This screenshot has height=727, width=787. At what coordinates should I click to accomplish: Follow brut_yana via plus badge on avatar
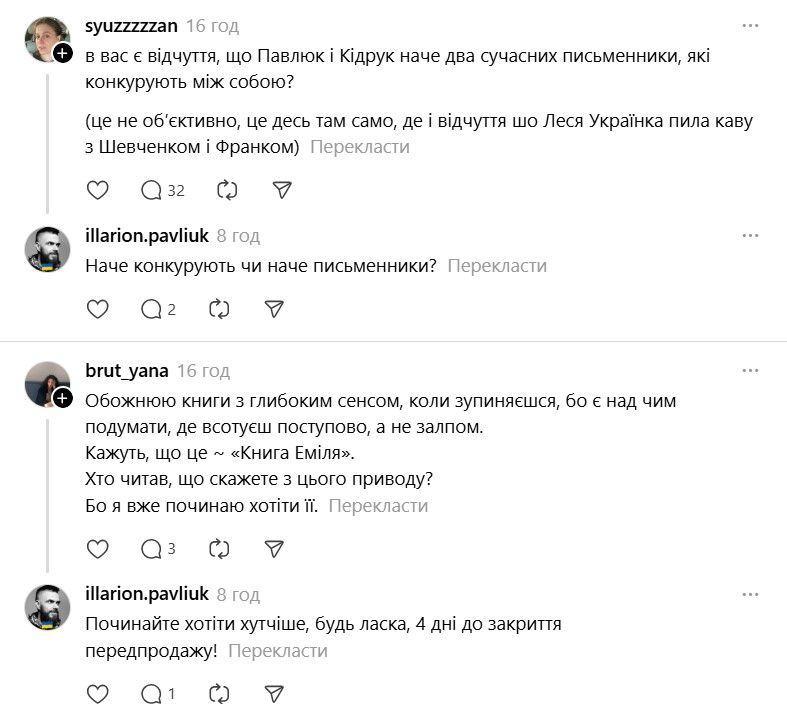(62, 398)
